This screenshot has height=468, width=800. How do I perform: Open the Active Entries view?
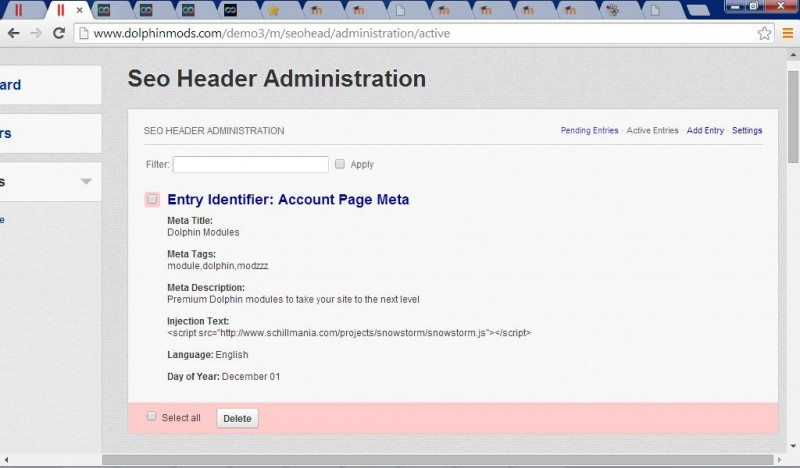pos(653,131)
